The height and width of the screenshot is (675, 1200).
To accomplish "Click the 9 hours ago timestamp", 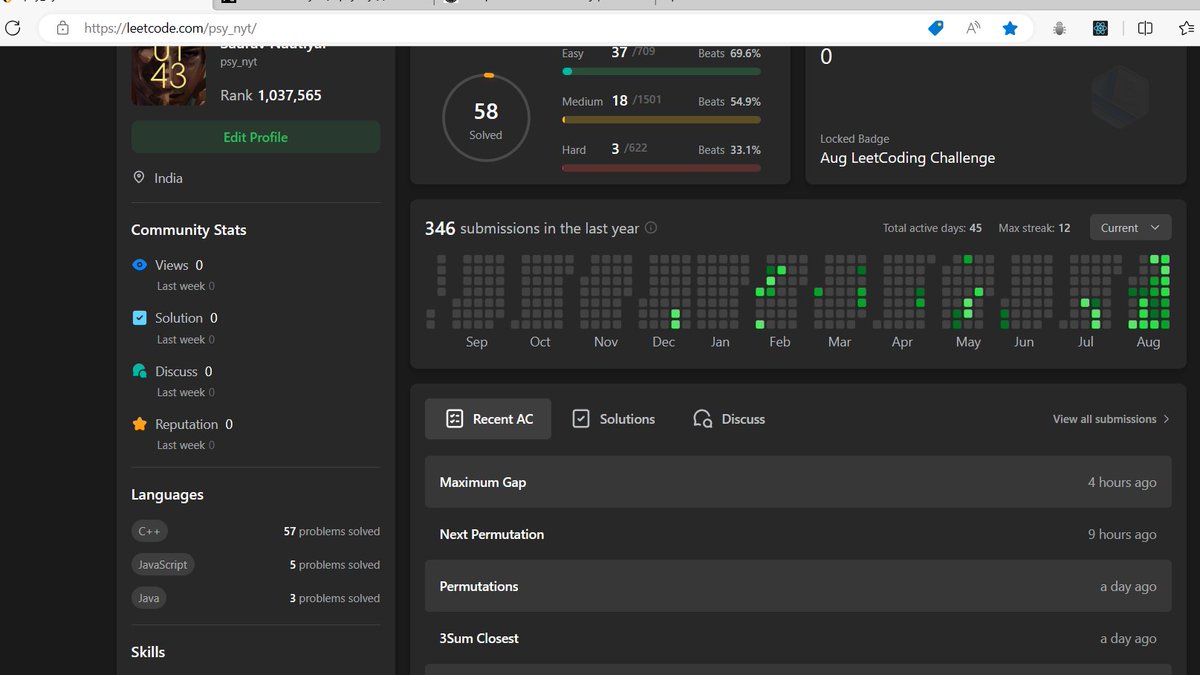I will click(1122, 534).
